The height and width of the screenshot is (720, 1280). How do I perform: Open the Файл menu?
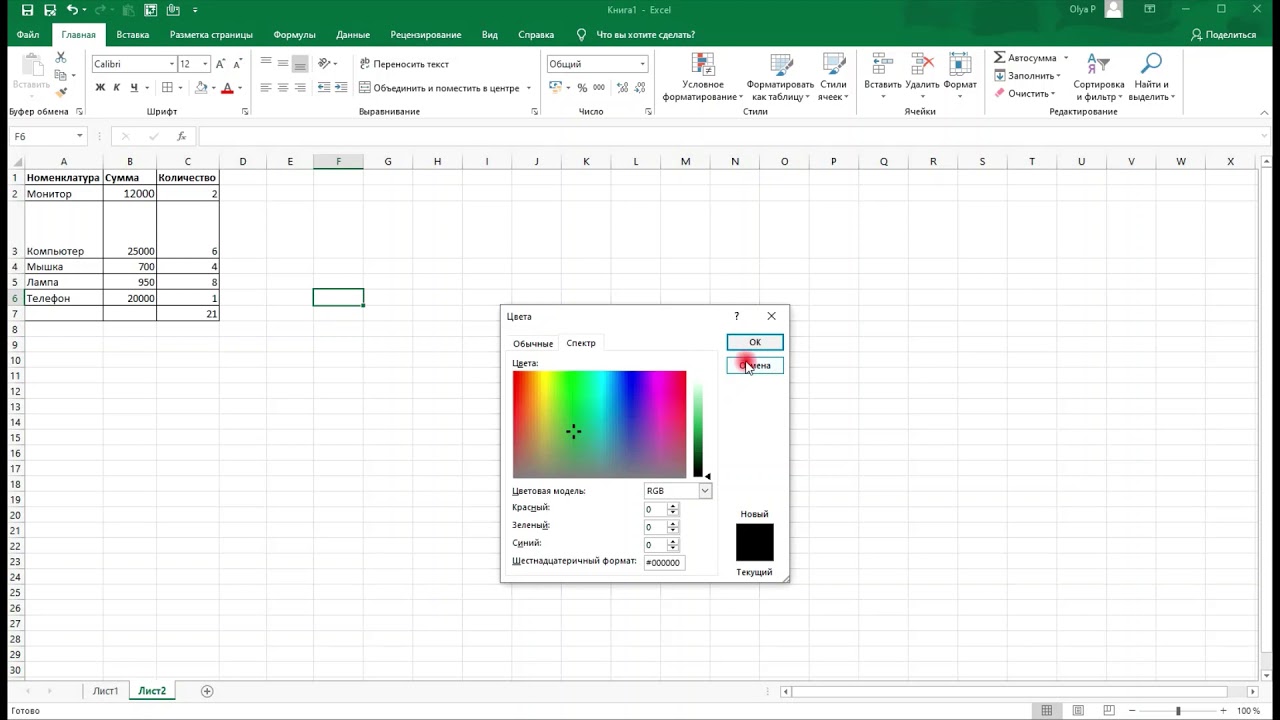28,35
